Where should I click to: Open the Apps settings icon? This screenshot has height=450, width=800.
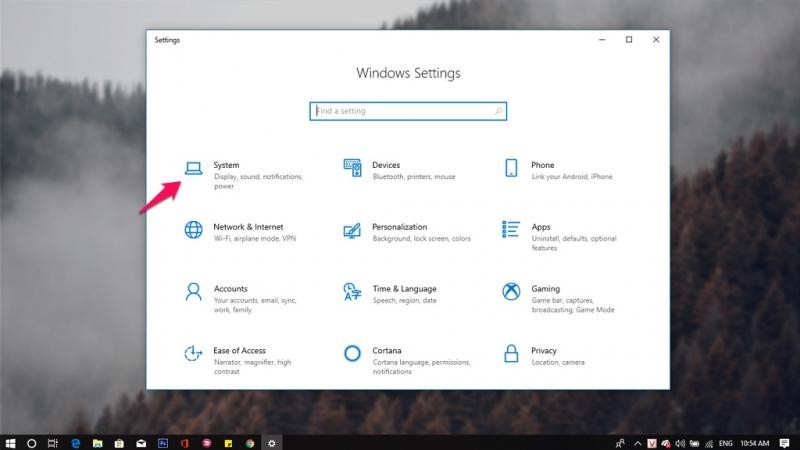(511, 230)
